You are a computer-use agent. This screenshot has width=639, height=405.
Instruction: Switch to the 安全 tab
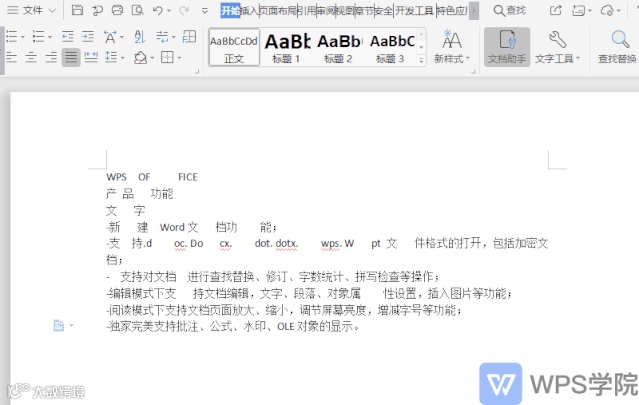tap(383, 10)
